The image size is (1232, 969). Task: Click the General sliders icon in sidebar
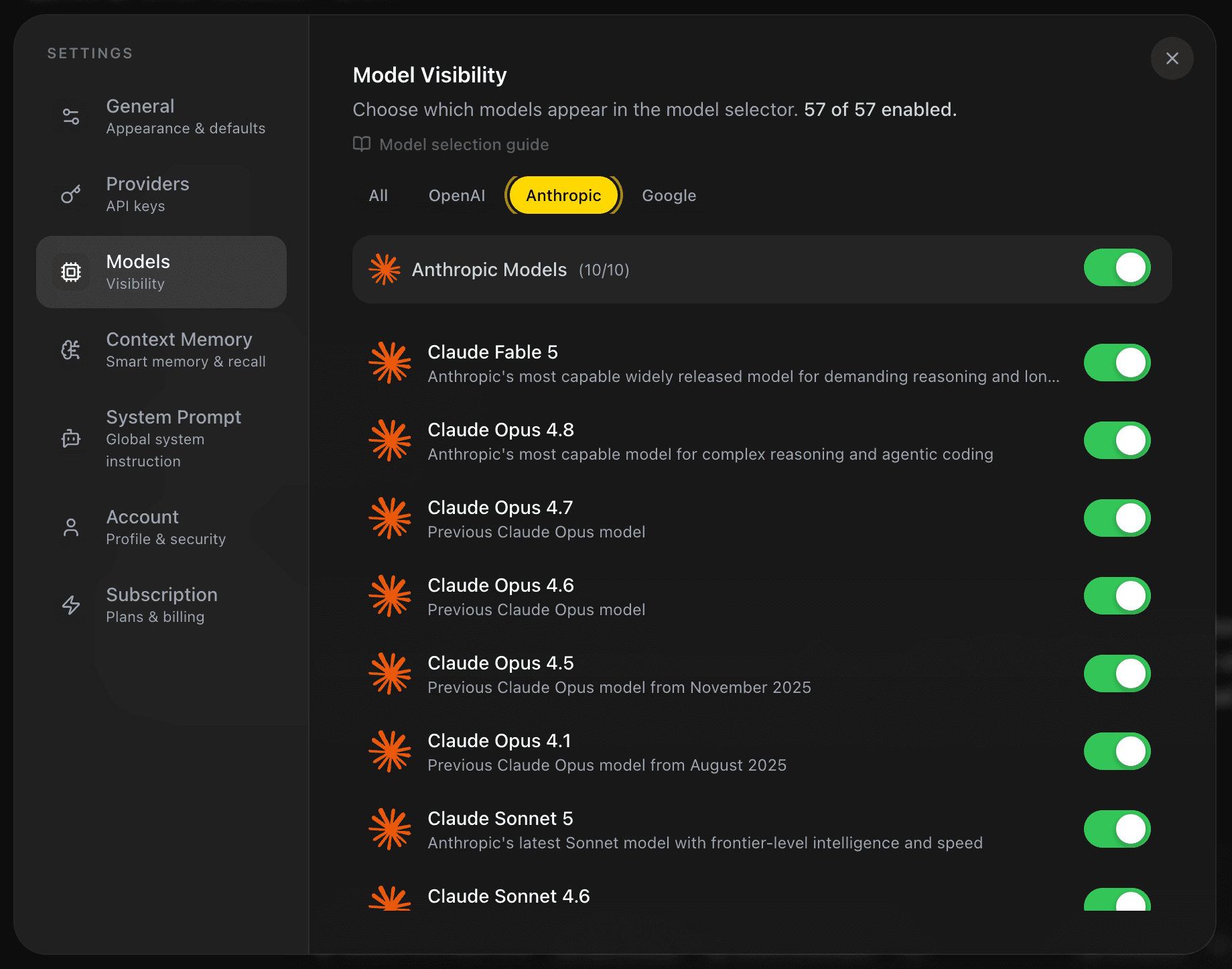[x=71, y=117]
